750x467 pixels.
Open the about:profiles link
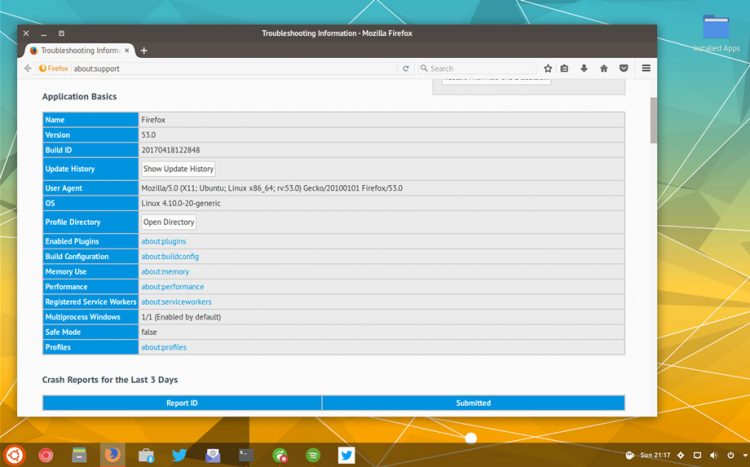(164, 347)
